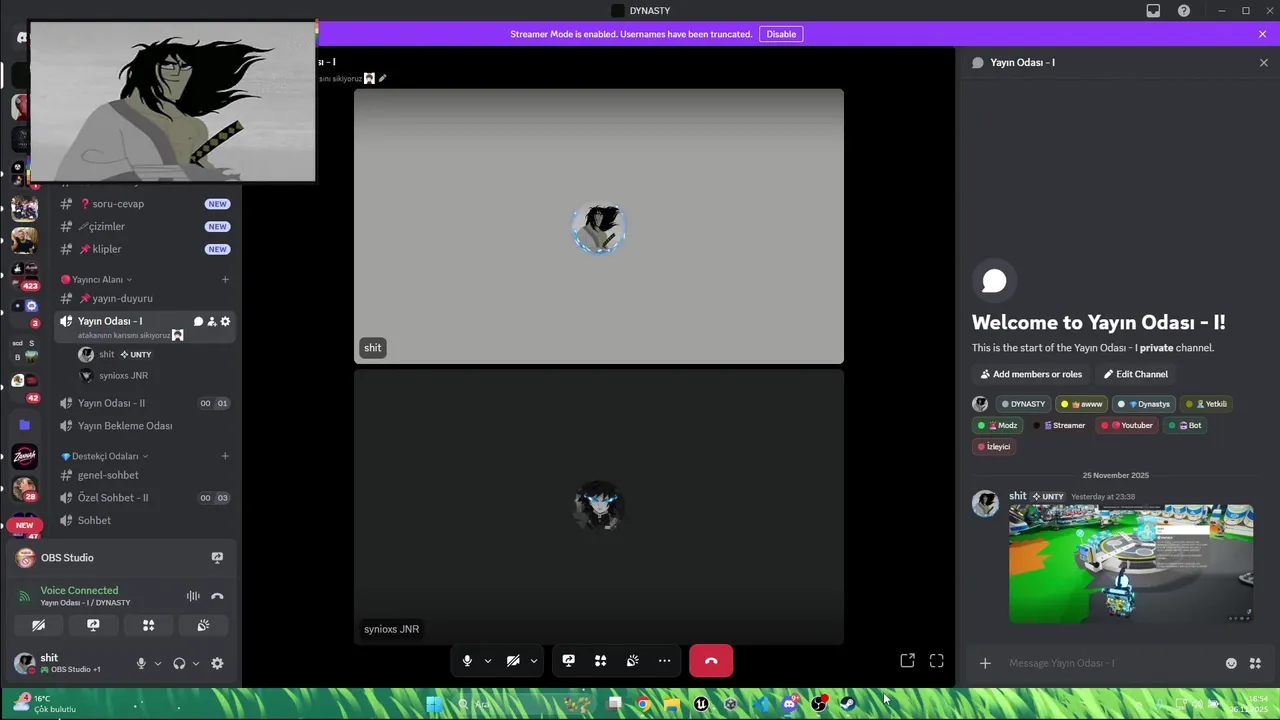This screenshot has height=720, width=1280.
Task: Open Google Chrome from taskbar
Action: tap(643, 704)
